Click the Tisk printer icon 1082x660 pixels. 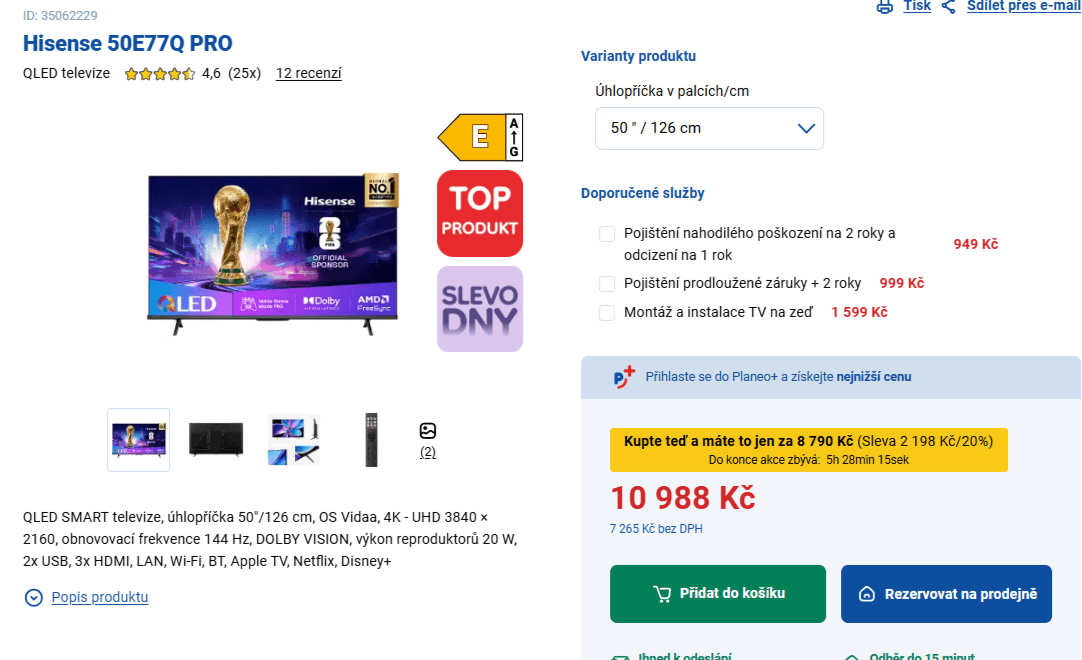884,6
